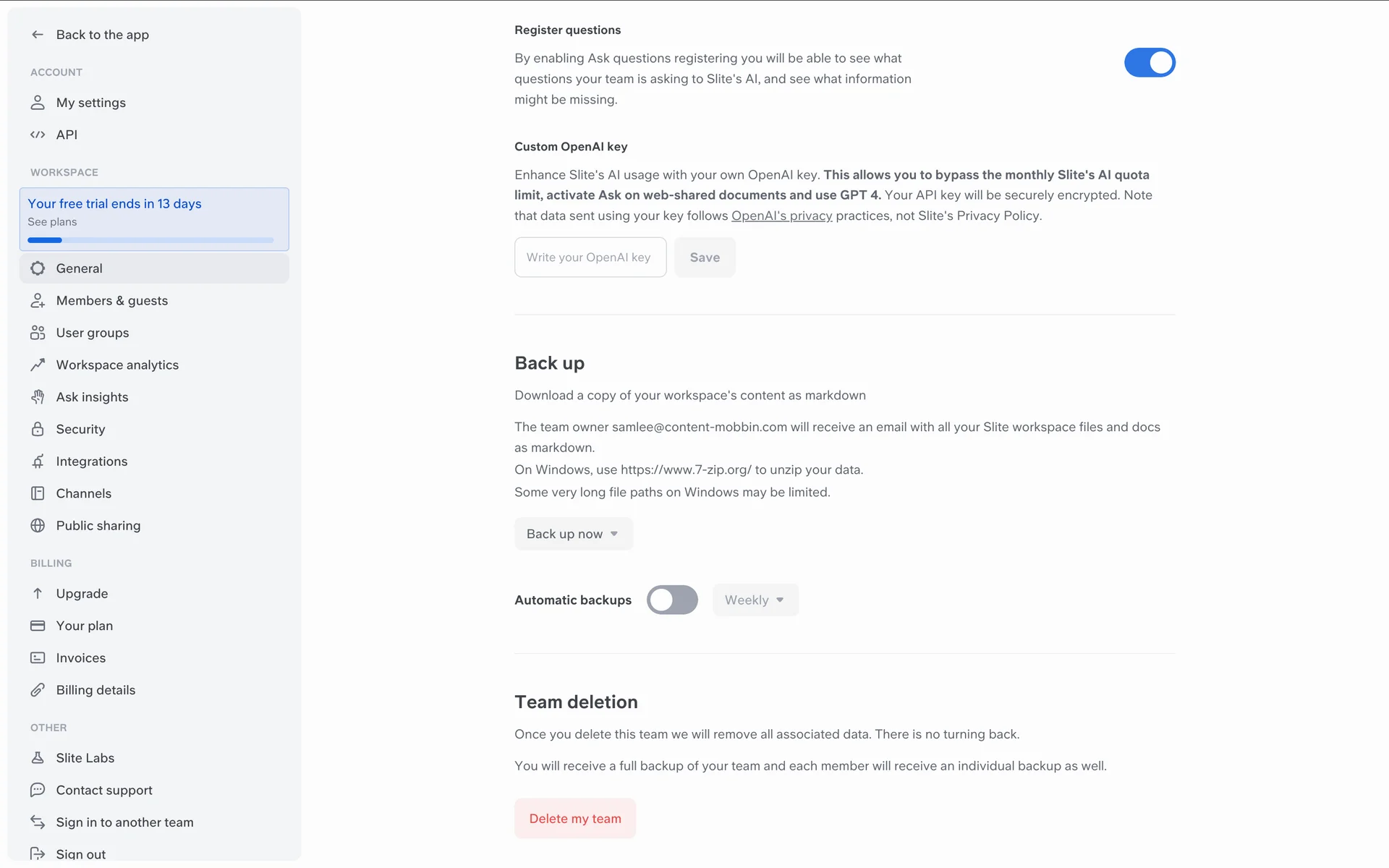Go to the Channels settings page
This screenshot has height=868, width=1389.
tap(84, 493)
